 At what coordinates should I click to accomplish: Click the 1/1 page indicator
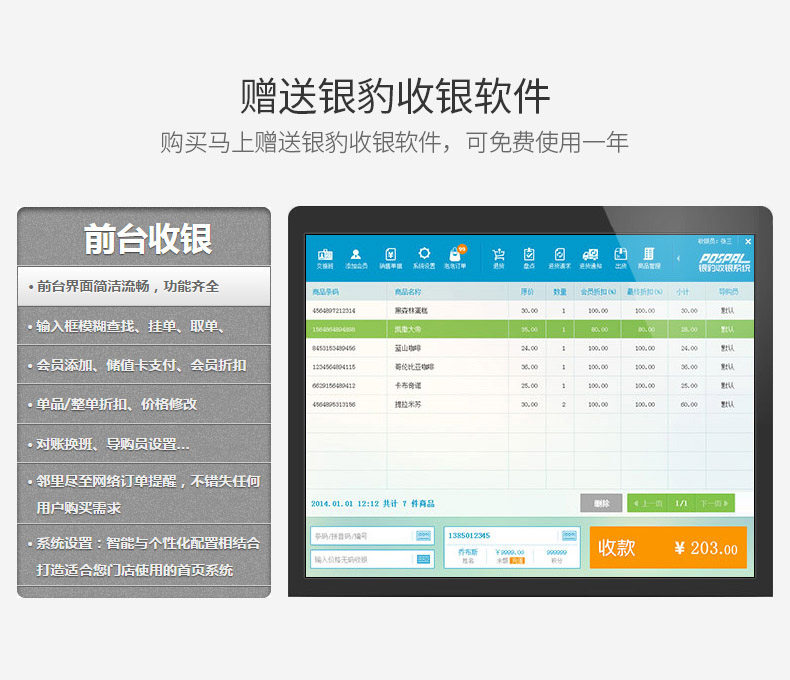681,503
